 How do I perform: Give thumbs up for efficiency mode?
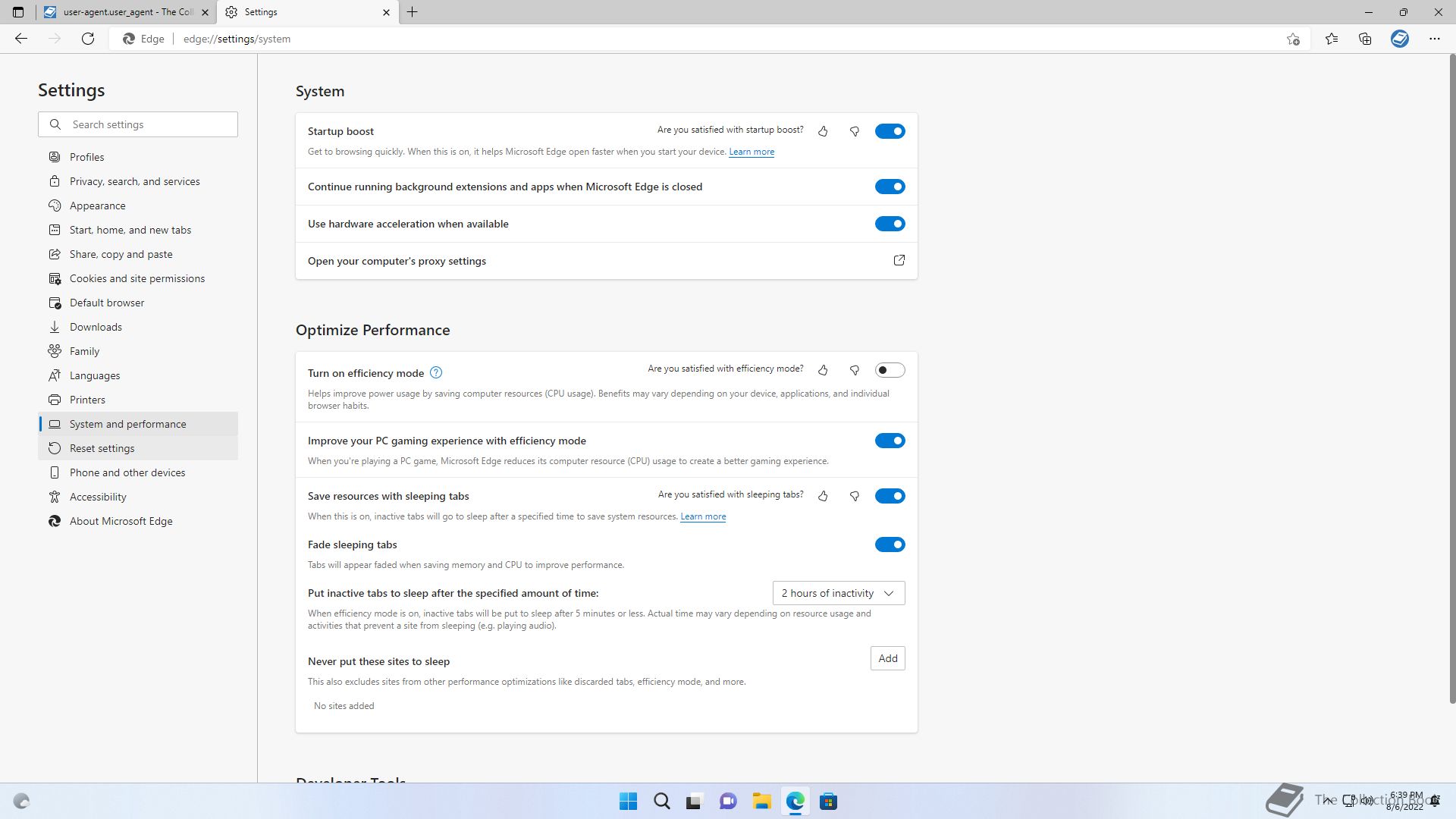coord(823,370)
